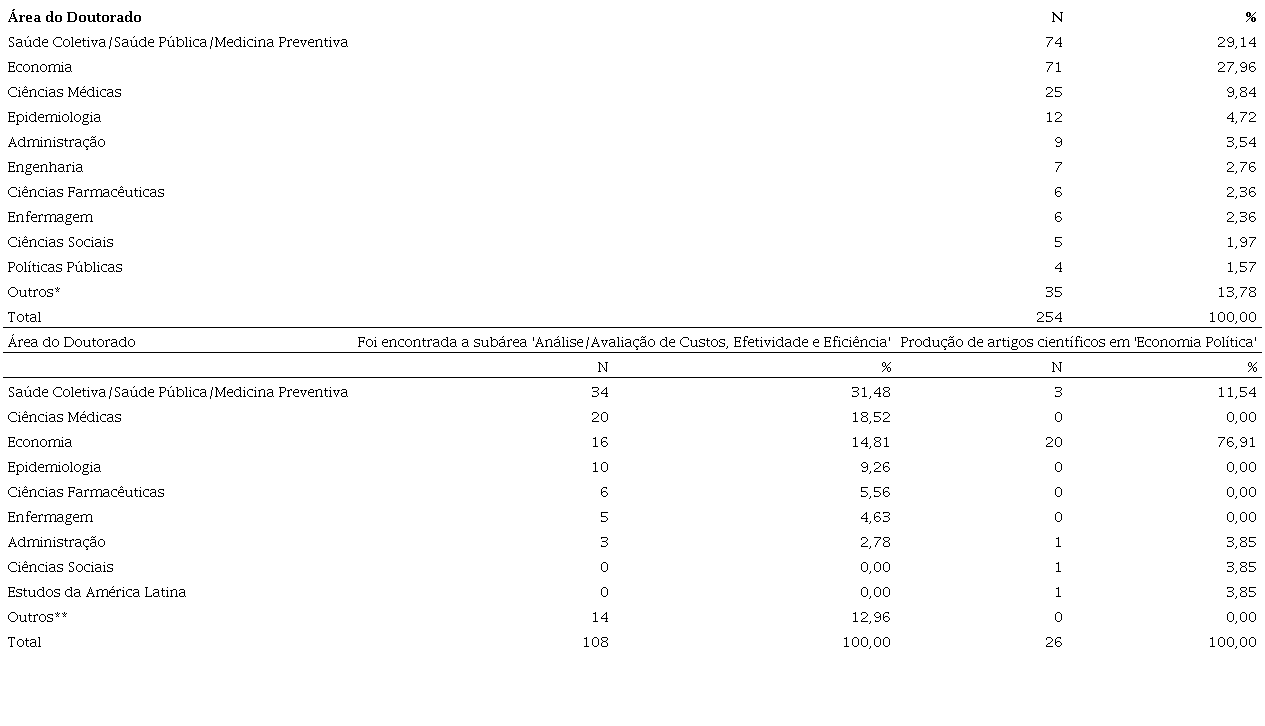Select the Total row in the first table
Screen dimensions: 1265x726
pos(23,317)
